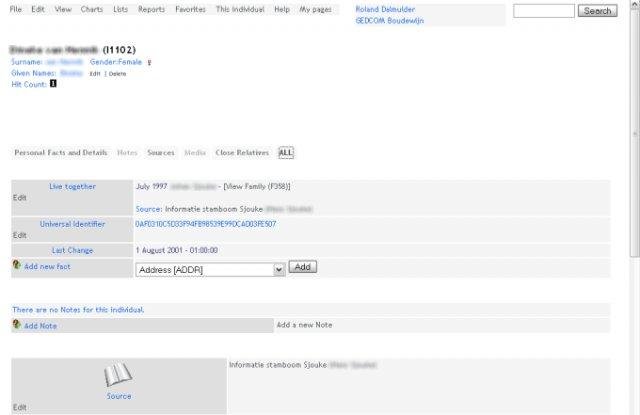Open the Address [ADDR] fact dropdown
The width and height of the screenshot is (640, 415).
pyautogui.click(x=210, y=270)
